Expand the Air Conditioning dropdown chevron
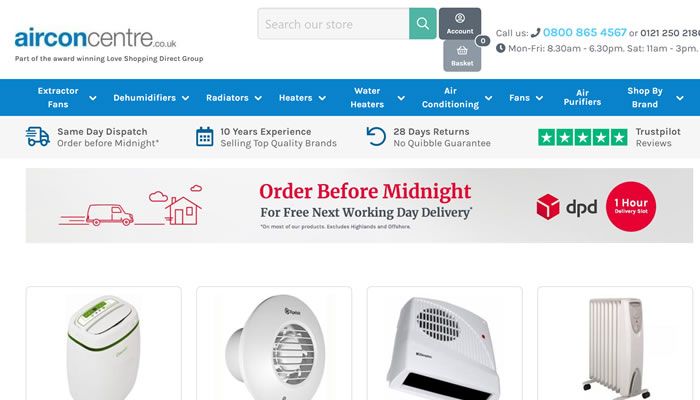 click(488, 98)
